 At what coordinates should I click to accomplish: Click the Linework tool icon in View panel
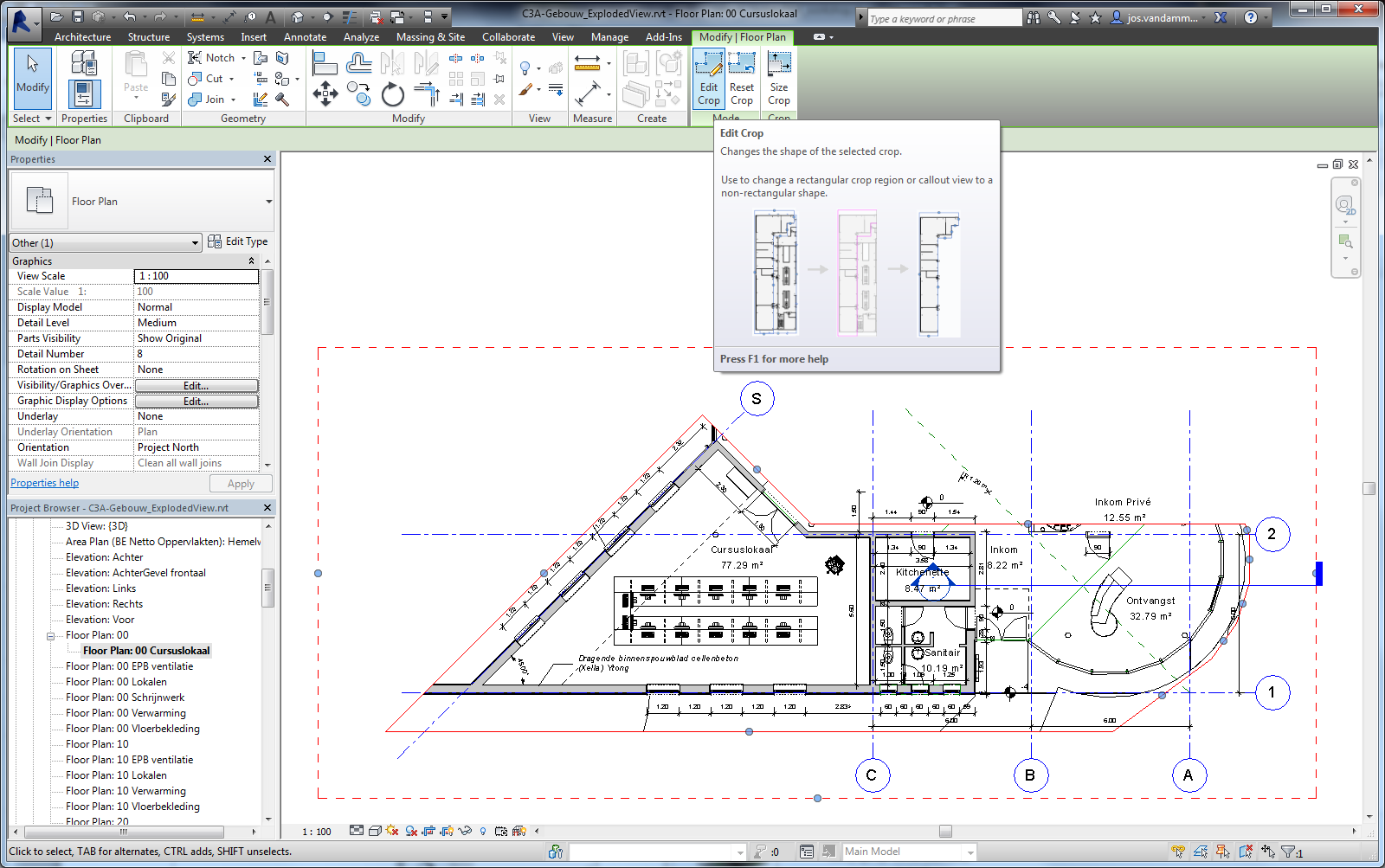pos(556,89)
